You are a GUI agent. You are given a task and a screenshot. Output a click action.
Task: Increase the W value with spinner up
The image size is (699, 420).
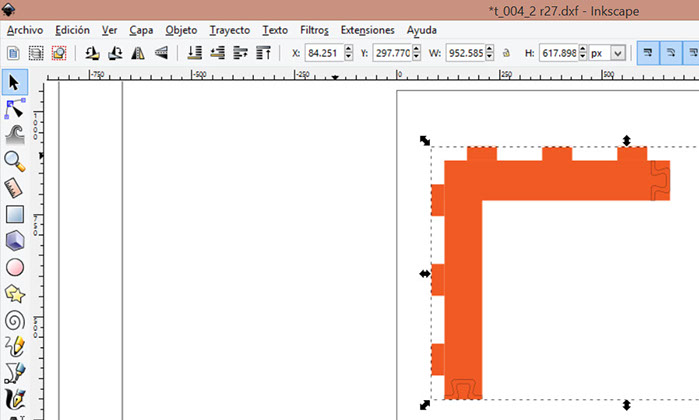489,49
